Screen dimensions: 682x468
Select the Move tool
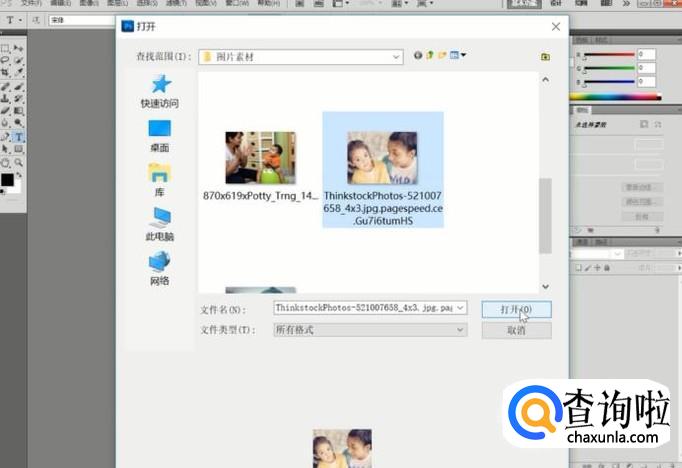coord(18,48)
